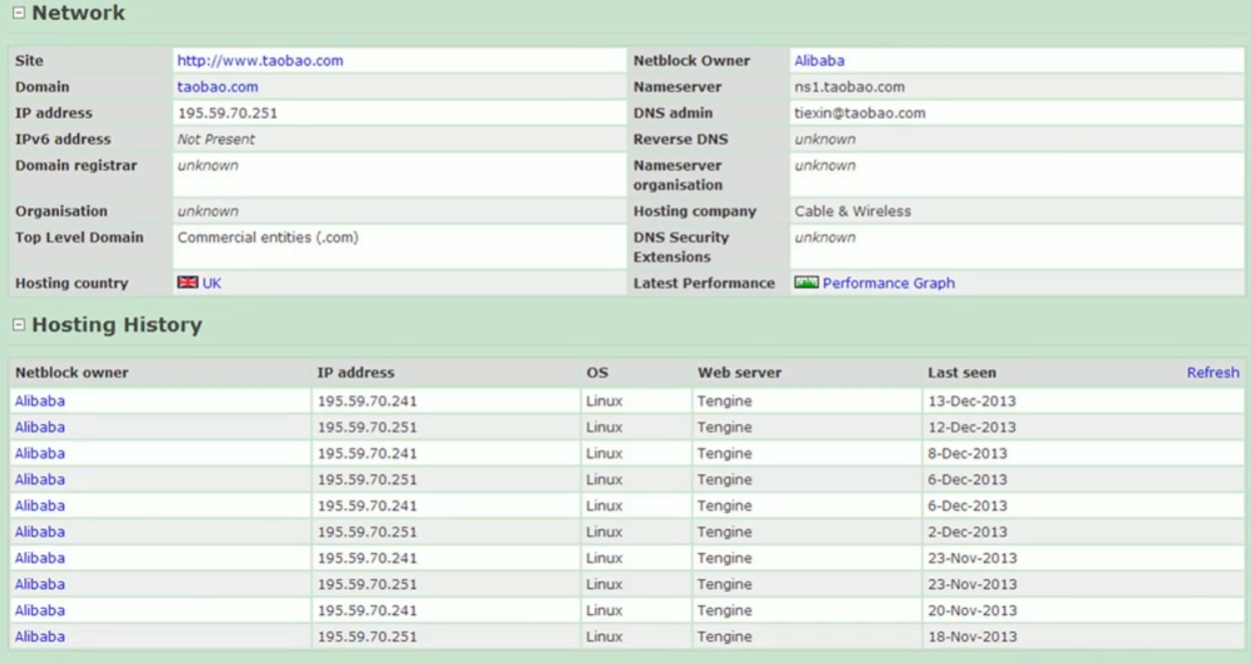Select the ns1.taobao.com nameserver value
This screenshot has width=1251, height=664.
pyautogui.click(x=850, y=87)
